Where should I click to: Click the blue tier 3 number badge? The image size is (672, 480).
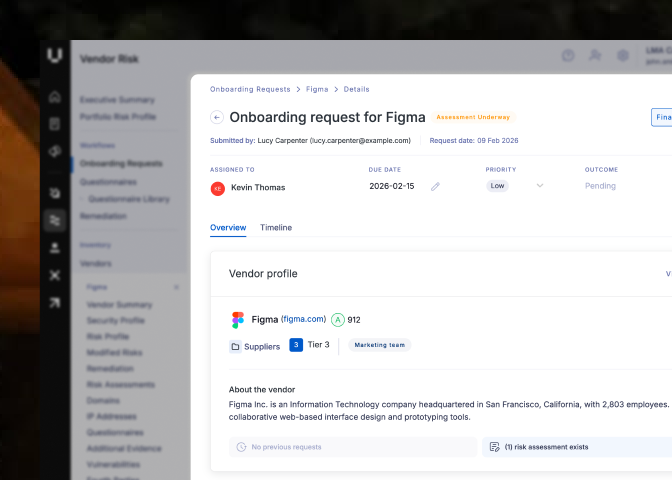click(296, 345)
